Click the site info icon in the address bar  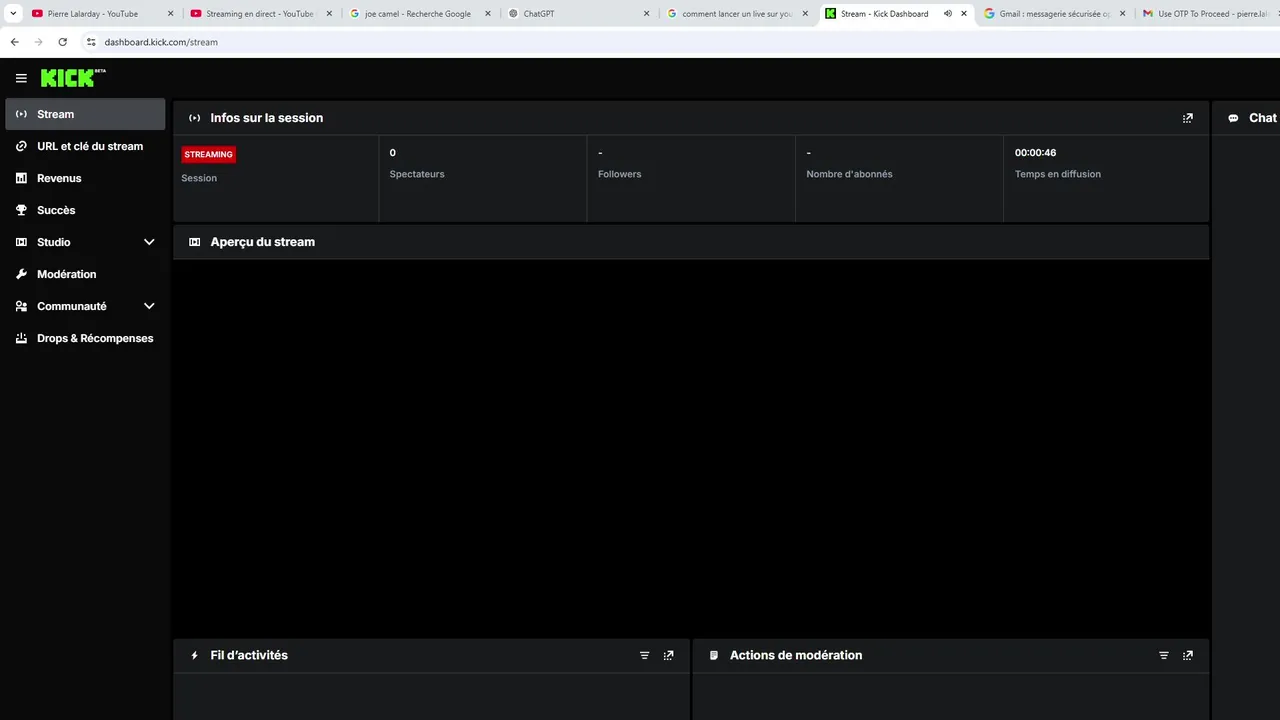91,42
